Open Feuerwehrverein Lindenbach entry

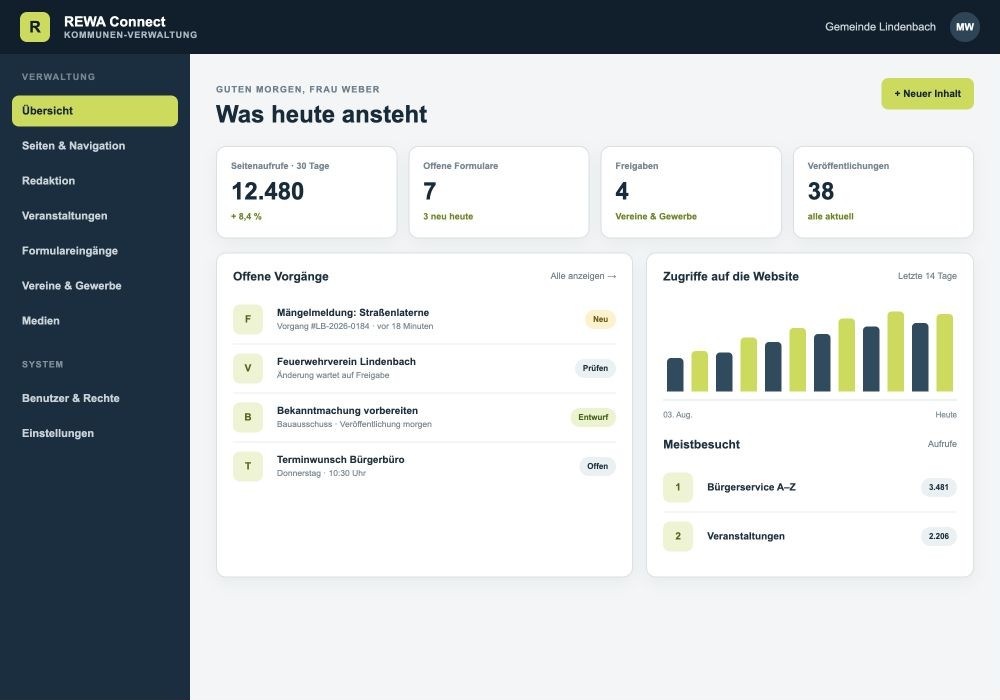[424, 368]
